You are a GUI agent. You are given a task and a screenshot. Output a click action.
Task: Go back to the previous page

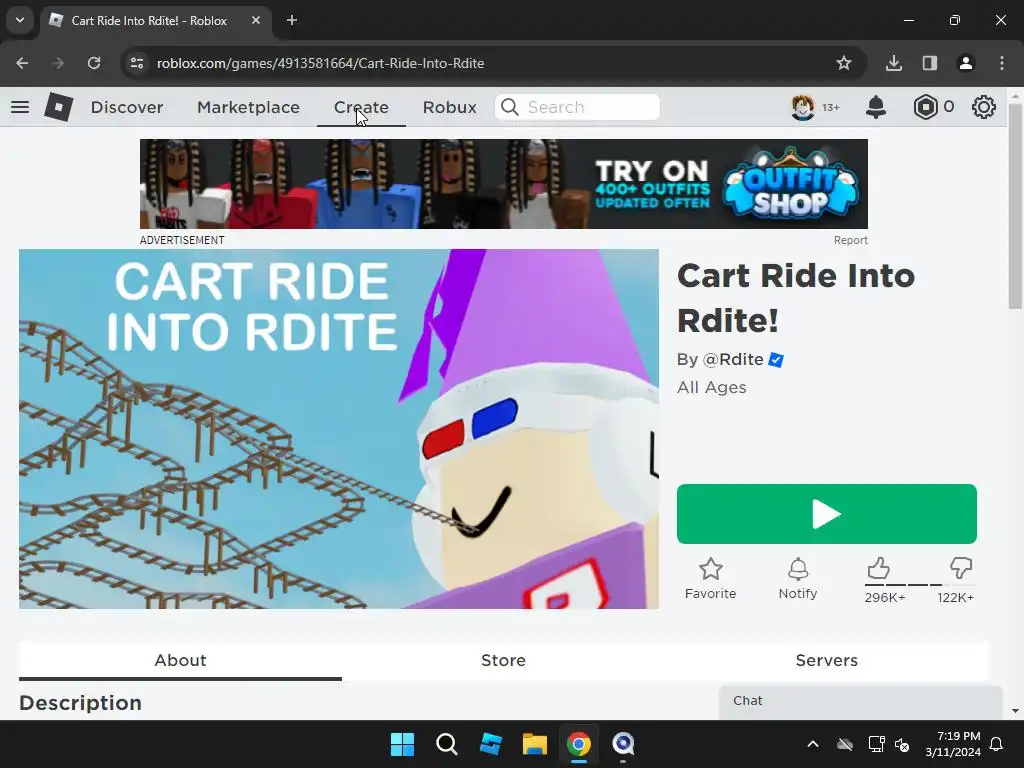click(22, 63)
